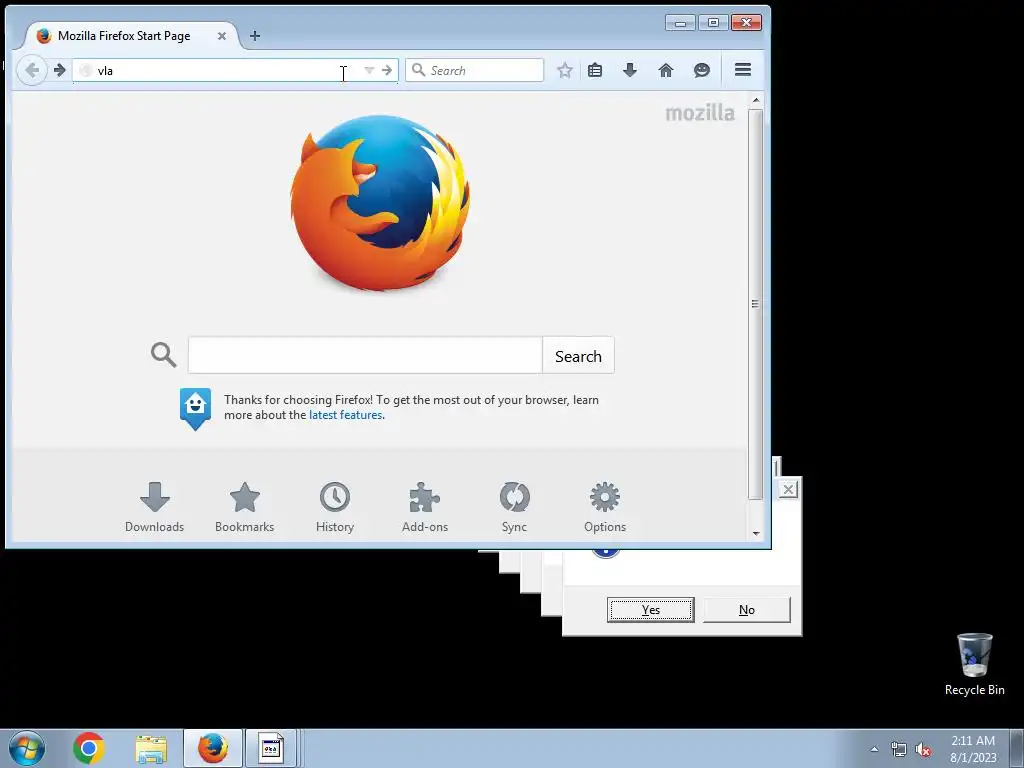Open Bookmarks from the start page shortcuts
Screen dimensions: 1024x768
pos(244,507)
